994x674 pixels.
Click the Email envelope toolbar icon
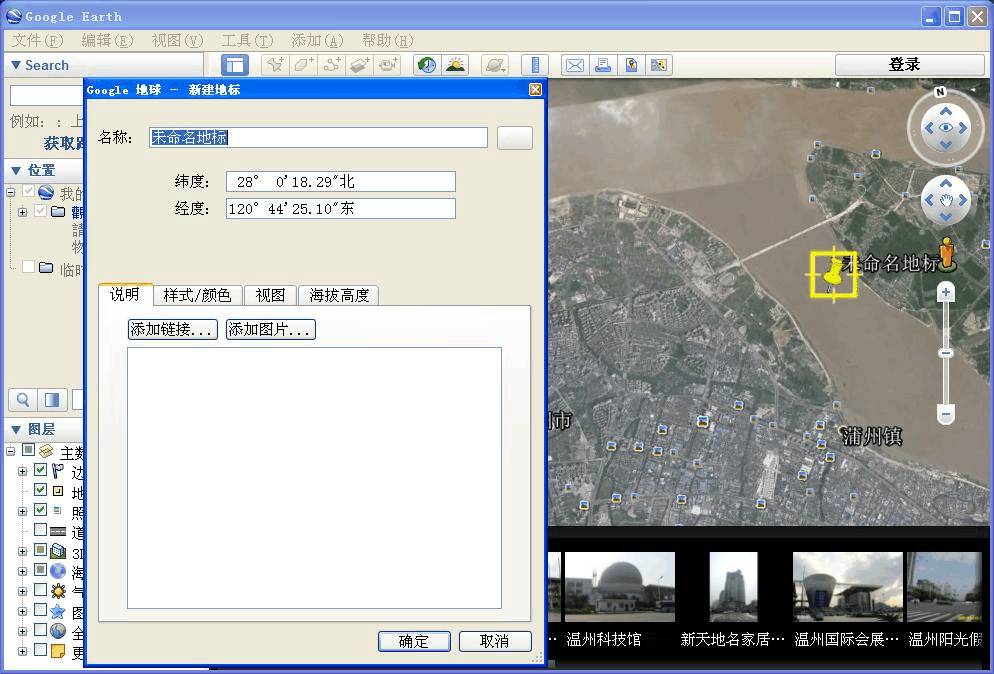click(x=575, y=65)
